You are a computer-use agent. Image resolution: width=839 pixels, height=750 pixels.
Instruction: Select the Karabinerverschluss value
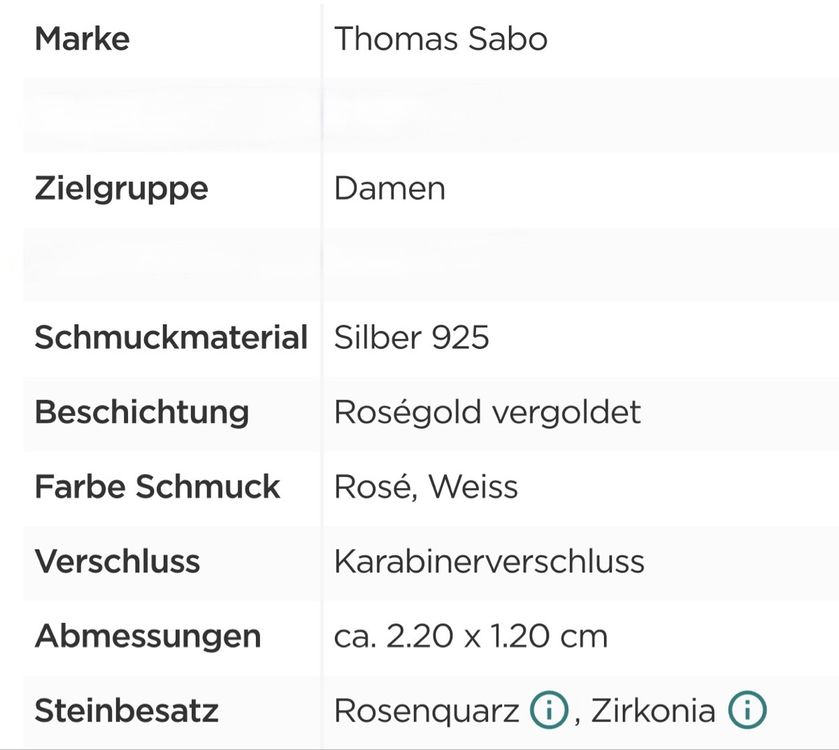(x=489, y=562)
